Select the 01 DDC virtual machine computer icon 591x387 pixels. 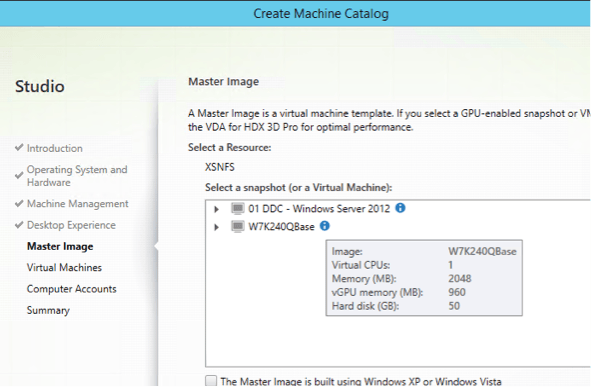(x=238, y=208)
